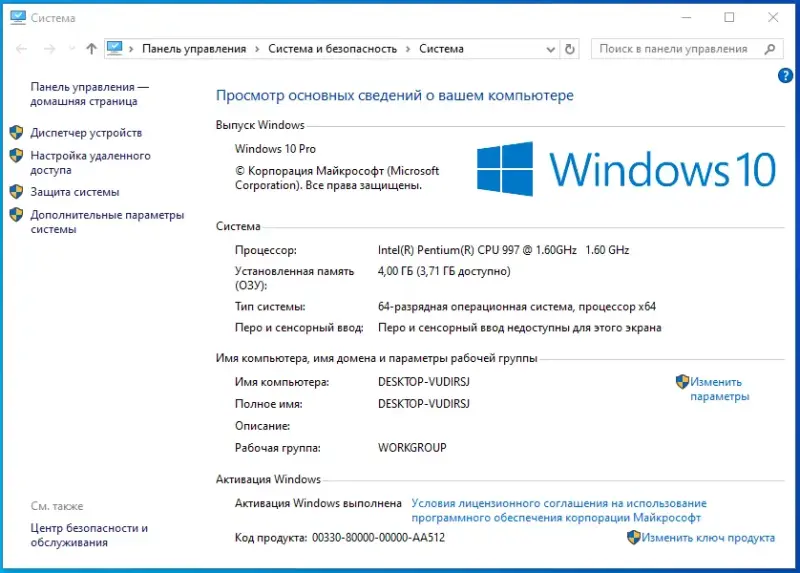This screenshot has width=800, height=573.
Task: Click the computer icon in address bar
Action: pos(114,48)
